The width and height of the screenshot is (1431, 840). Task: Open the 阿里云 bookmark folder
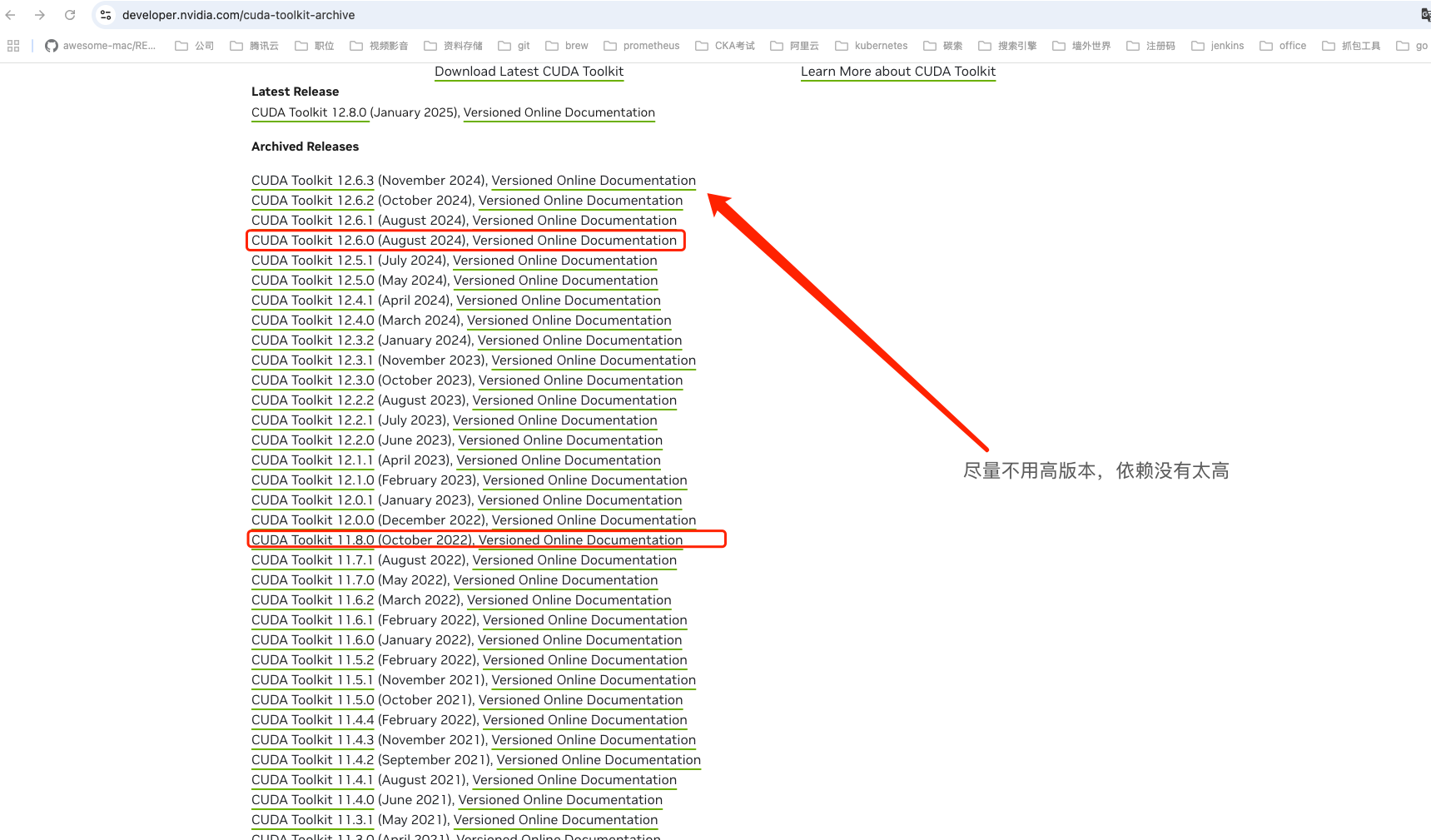point(795,46)
